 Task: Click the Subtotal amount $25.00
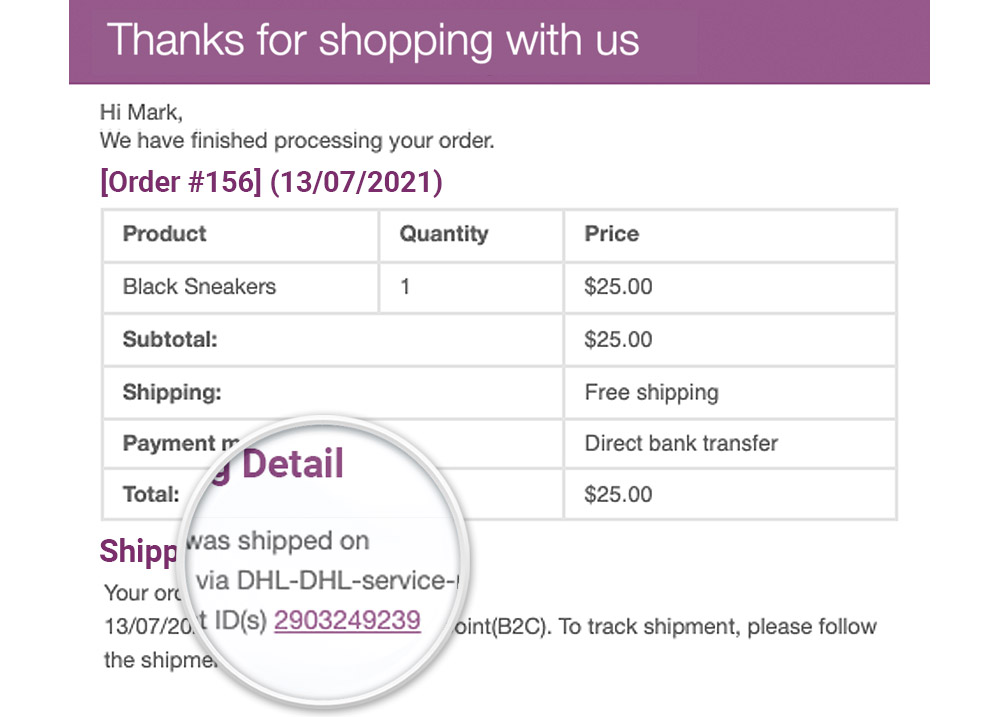(x=618, y=339)
